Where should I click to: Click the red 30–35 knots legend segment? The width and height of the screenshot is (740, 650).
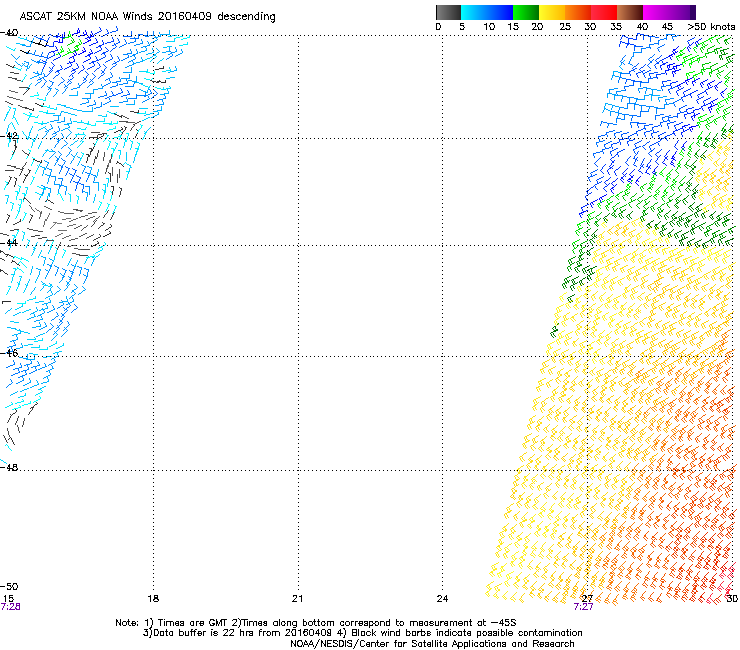(x=604, y=12)
